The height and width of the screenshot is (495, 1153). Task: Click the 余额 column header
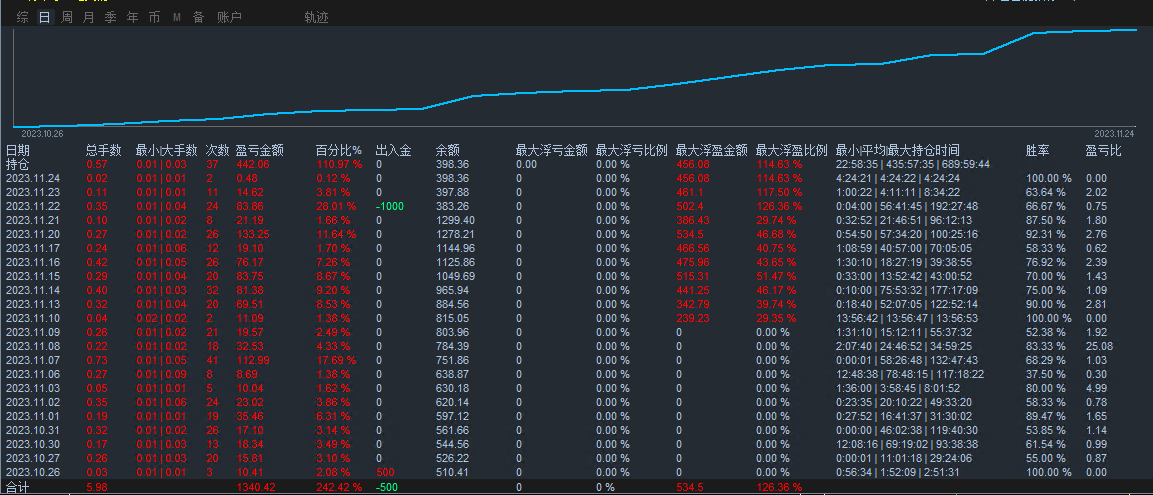(x=448, y=151)
